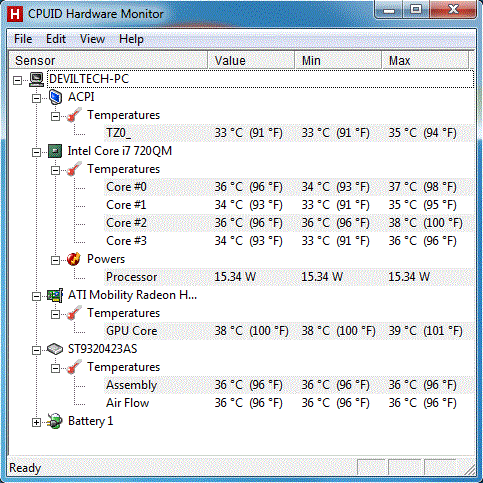The width and height of the screenshot is (483, 483).
Task: Open the Edit menu
Action: [56, 39]
